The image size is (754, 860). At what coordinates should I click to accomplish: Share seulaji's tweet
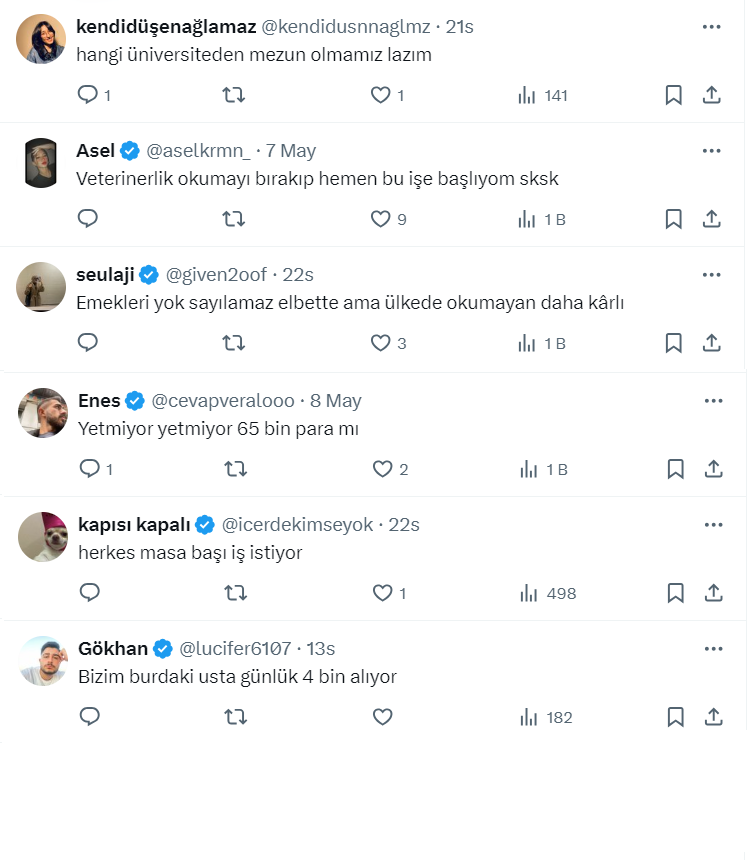point(712,343)
